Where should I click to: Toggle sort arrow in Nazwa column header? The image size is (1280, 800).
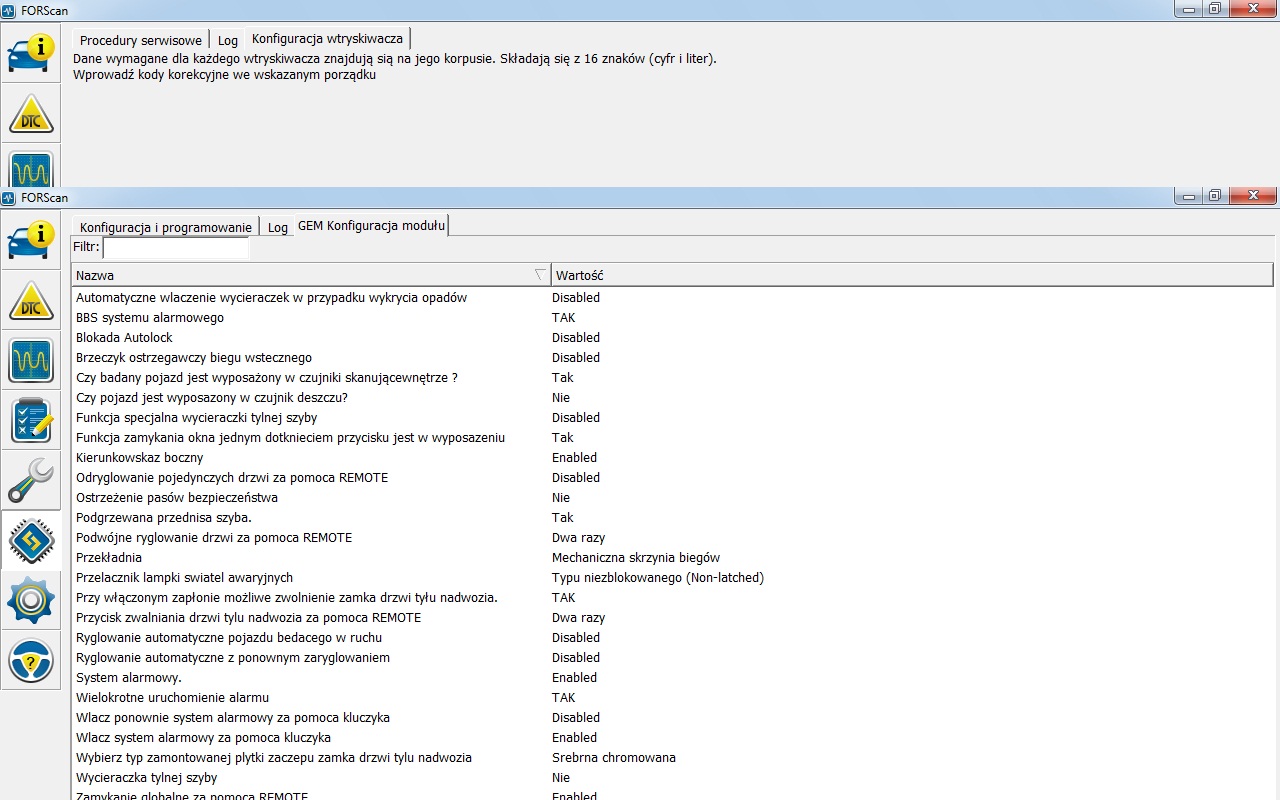point(540,275)
